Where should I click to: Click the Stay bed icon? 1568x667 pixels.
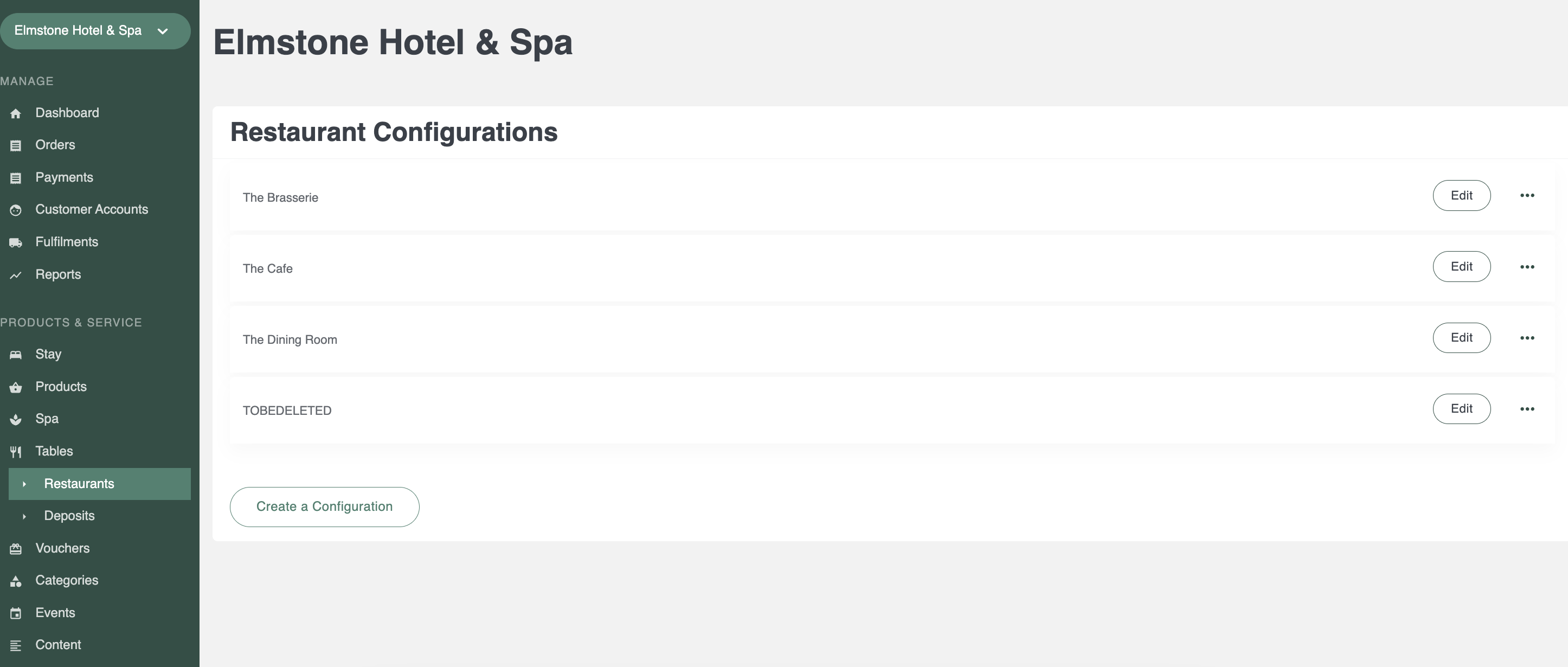(16, 355)
